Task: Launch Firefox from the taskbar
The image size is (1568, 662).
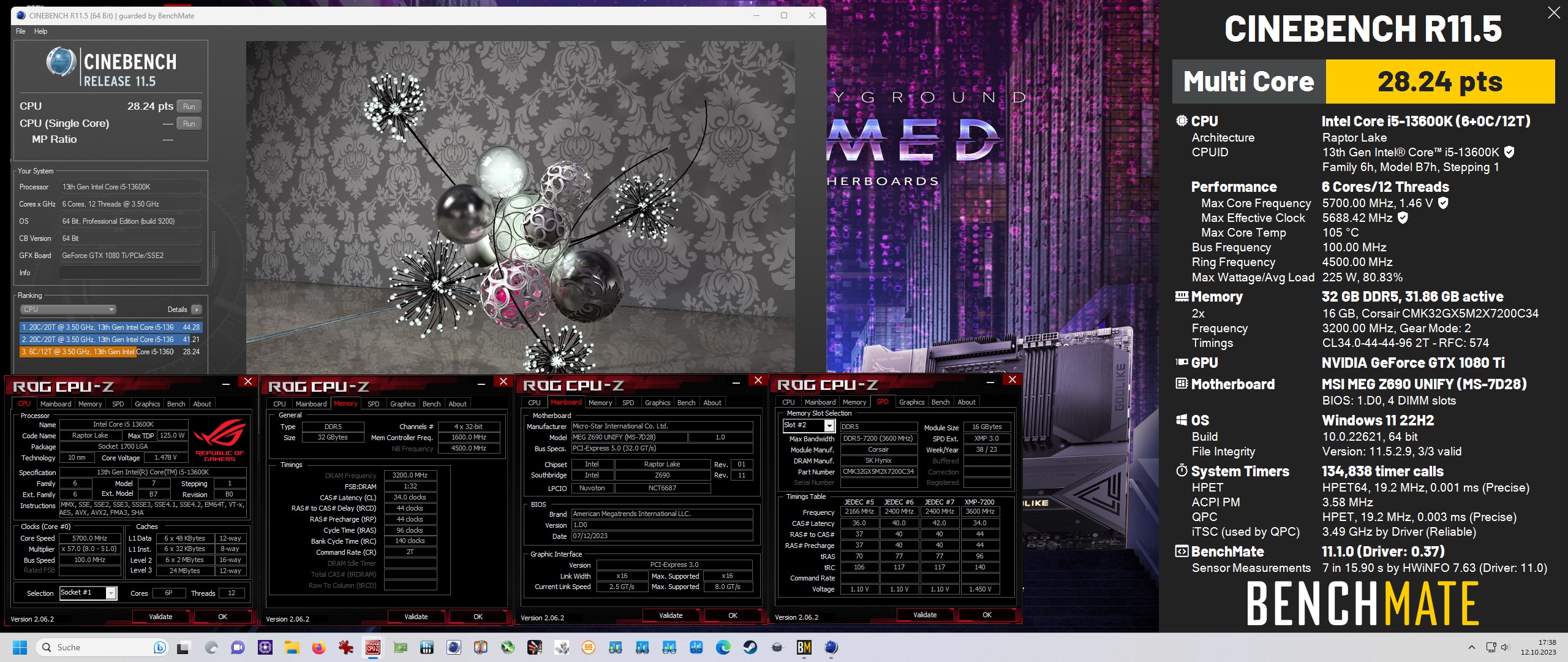Action: pyautogui.click(x=318, y=647)
